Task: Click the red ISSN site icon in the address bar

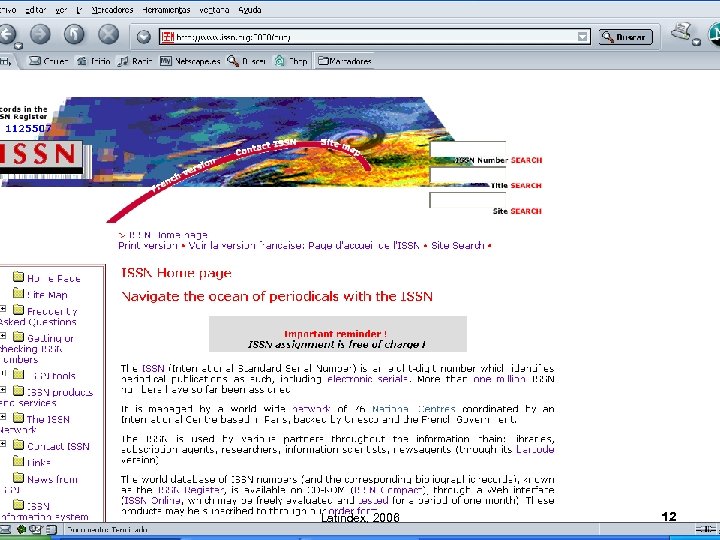Action: click(167, 37)
